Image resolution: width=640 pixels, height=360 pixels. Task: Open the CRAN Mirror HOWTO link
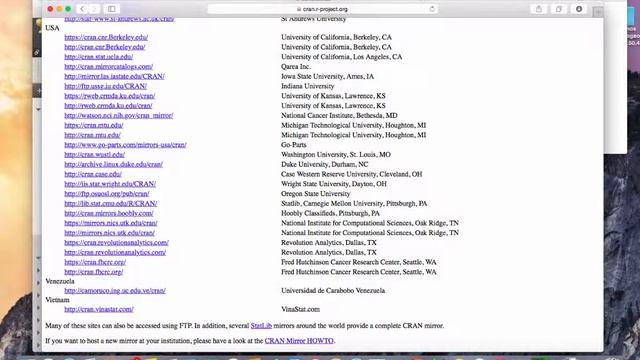point(299,341)
